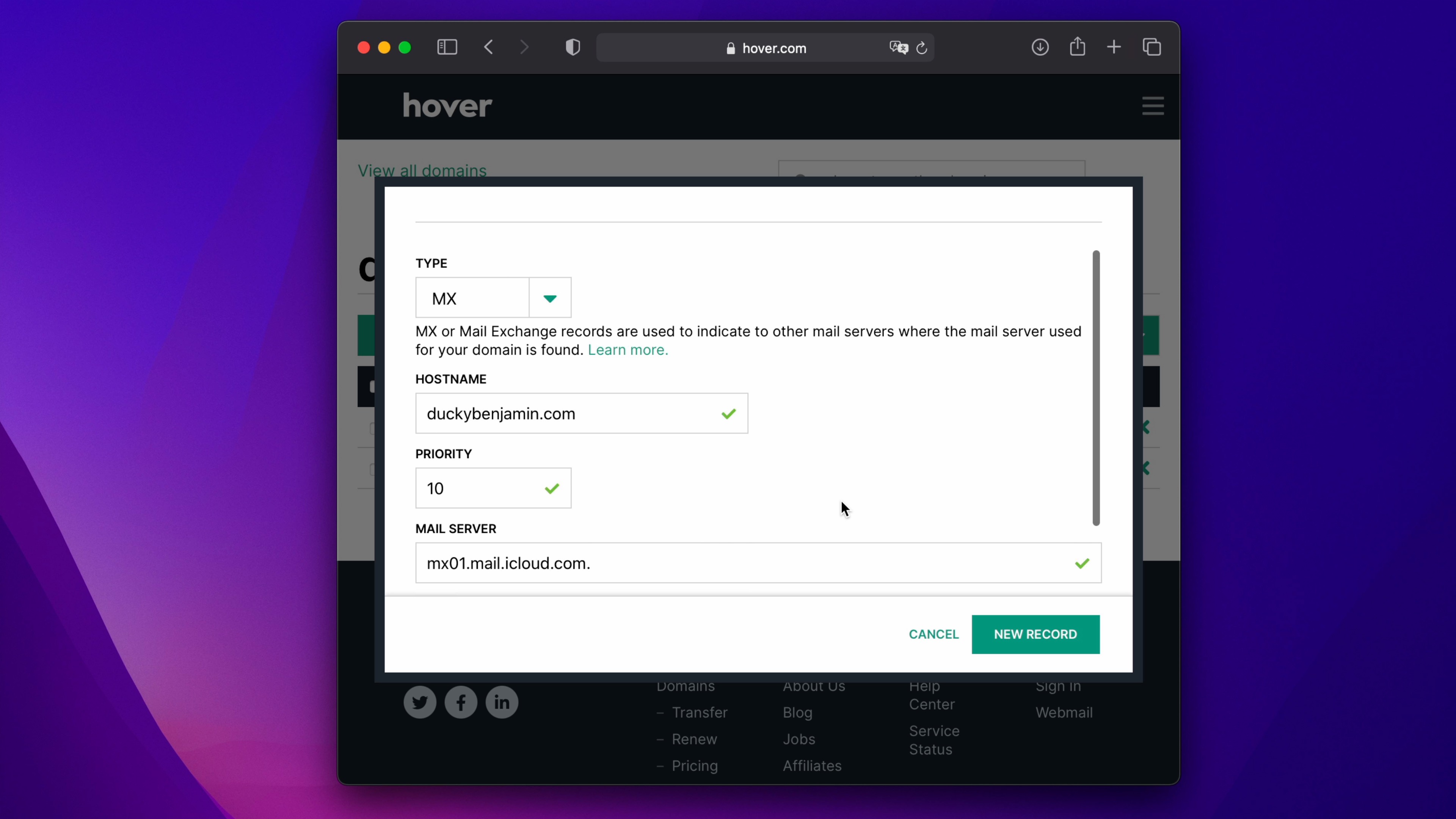Go back with the back arrow
Screen dimensions: 1456x819
[489, 47]
